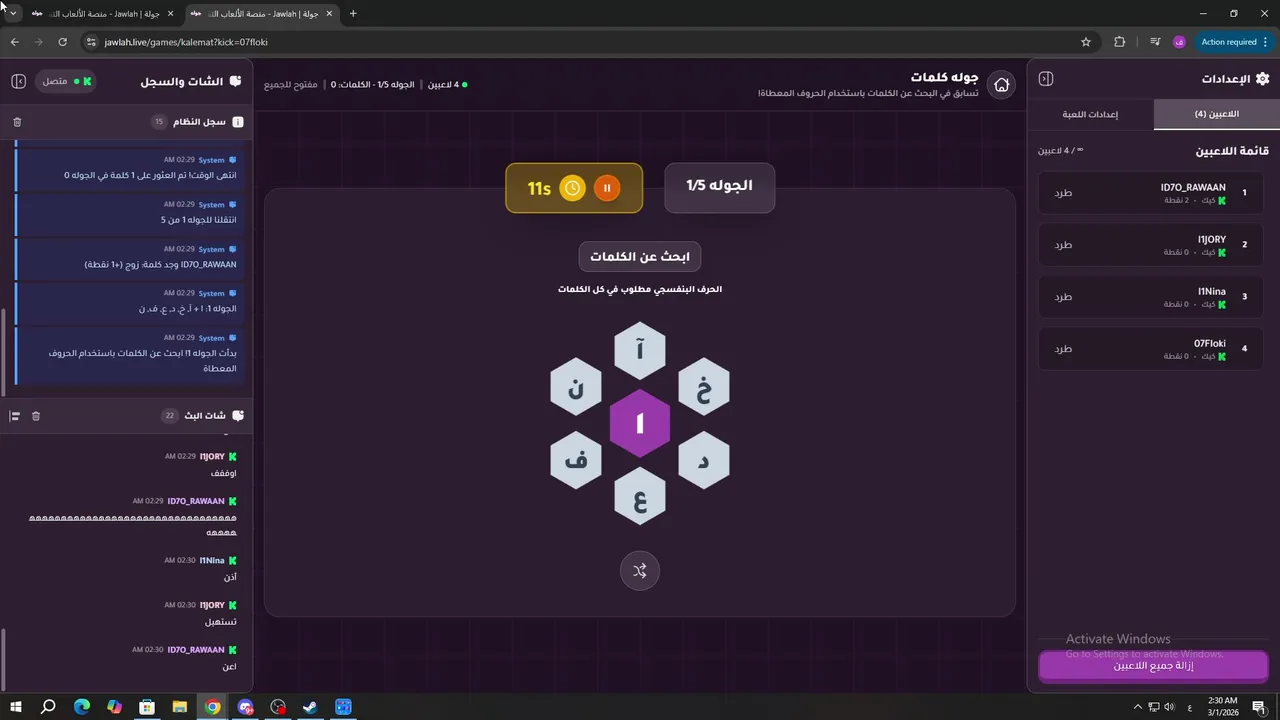Select the letter ف hexagon
The height and width of the screenshot is (720, 1280).
(576, 460)
